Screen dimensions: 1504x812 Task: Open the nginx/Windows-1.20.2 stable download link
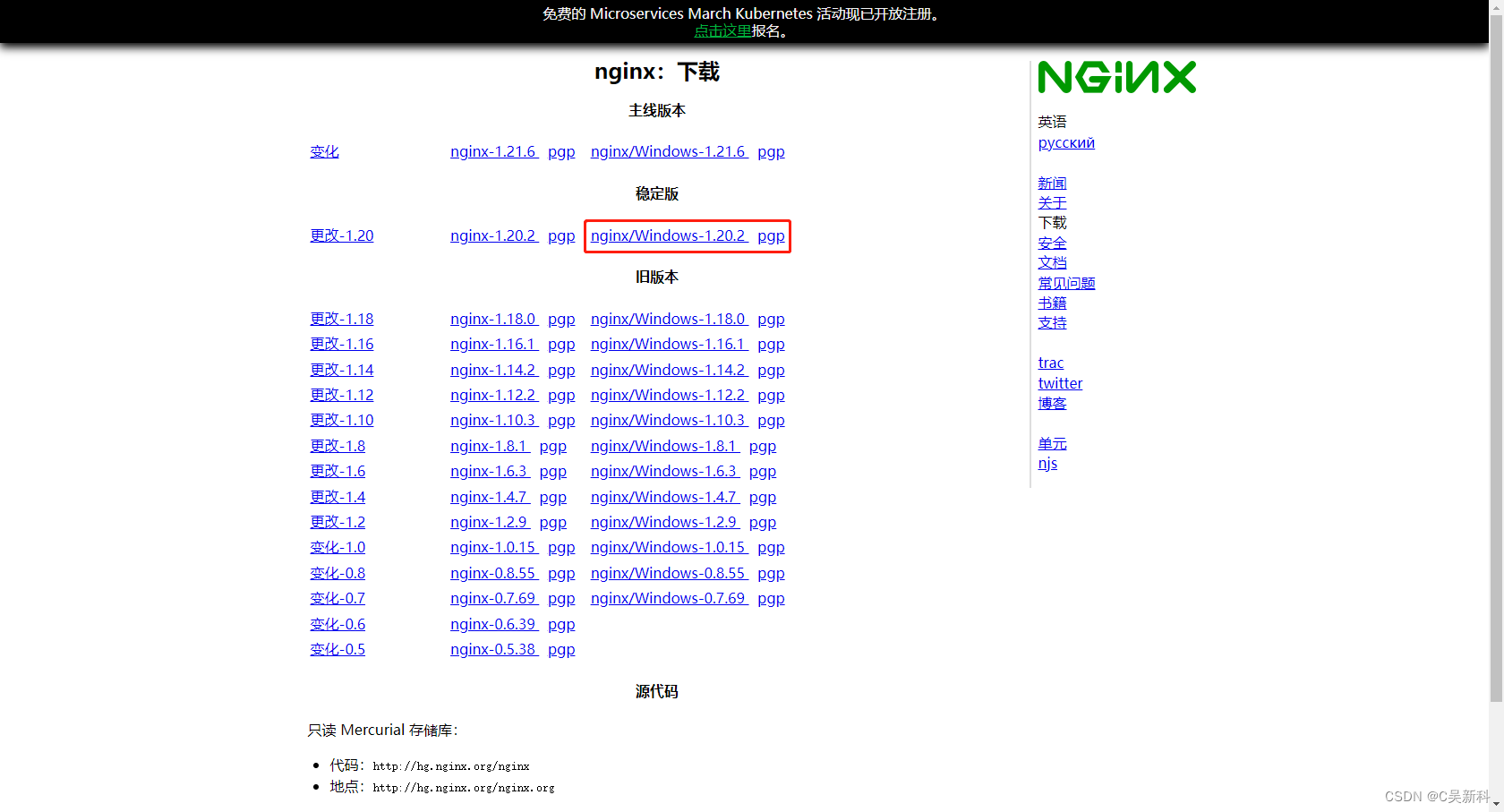669,235
